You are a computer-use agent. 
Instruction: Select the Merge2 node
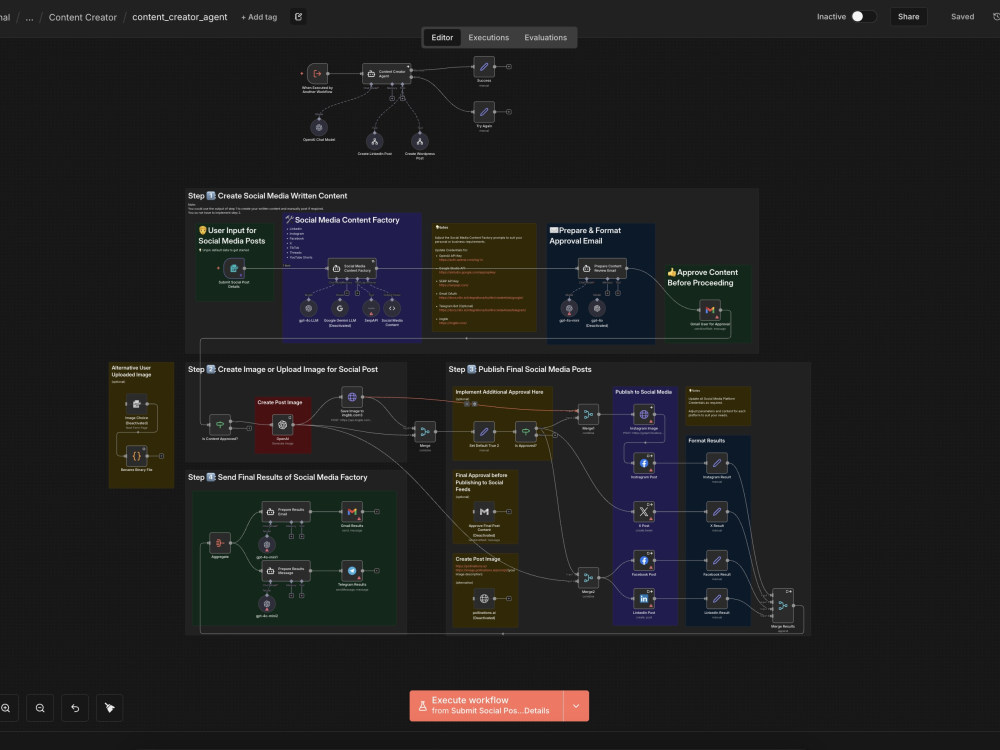click(588, 578)
